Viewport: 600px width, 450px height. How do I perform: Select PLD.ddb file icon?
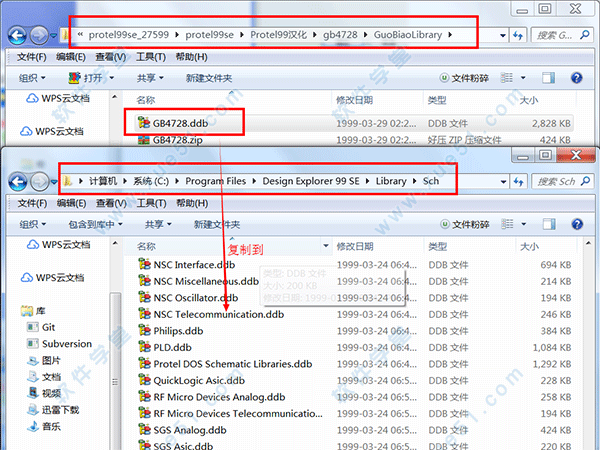(x=144, y=347)
